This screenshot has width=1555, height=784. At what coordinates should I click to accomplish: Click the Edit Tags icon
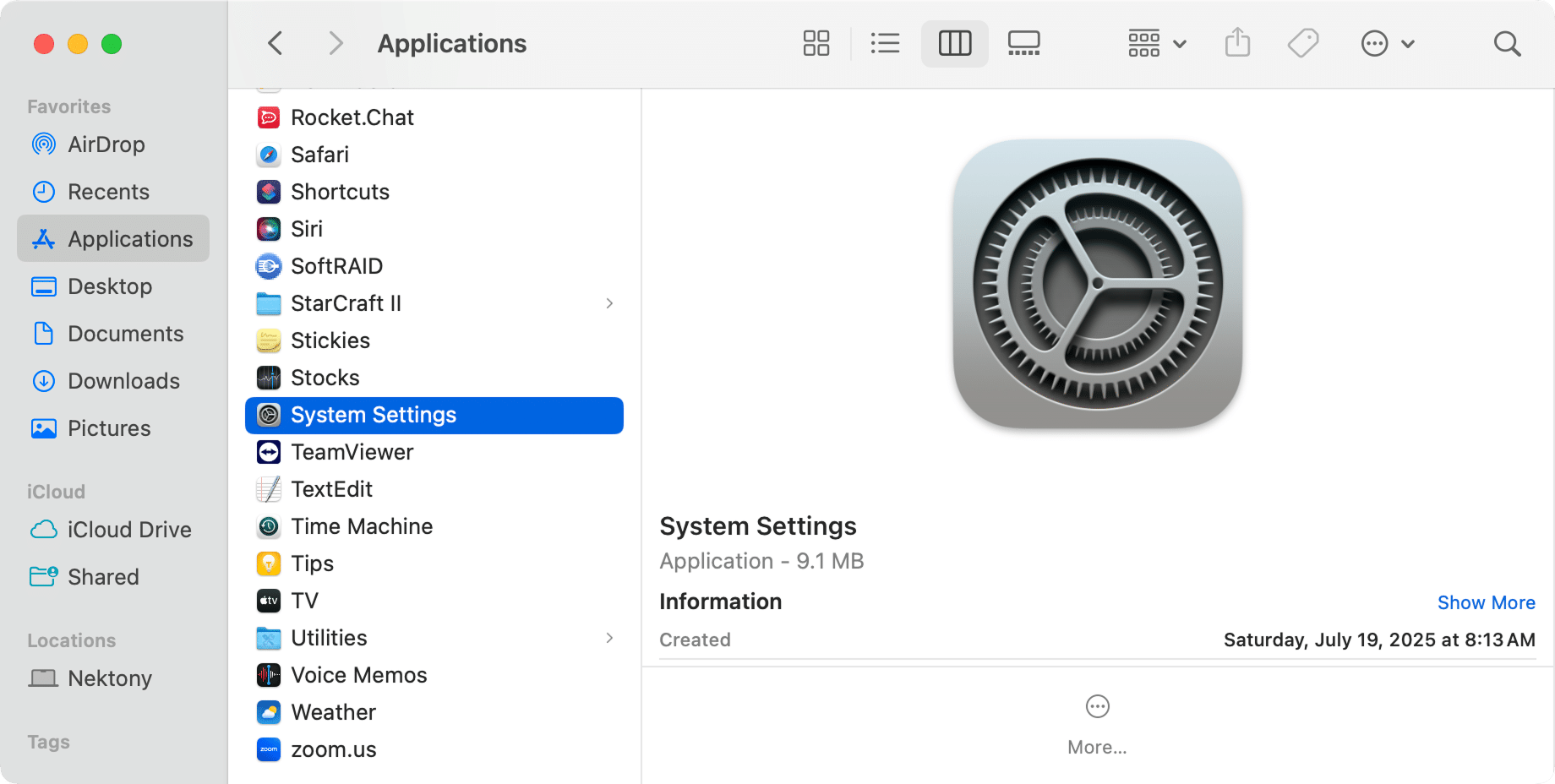[1303, 43]
